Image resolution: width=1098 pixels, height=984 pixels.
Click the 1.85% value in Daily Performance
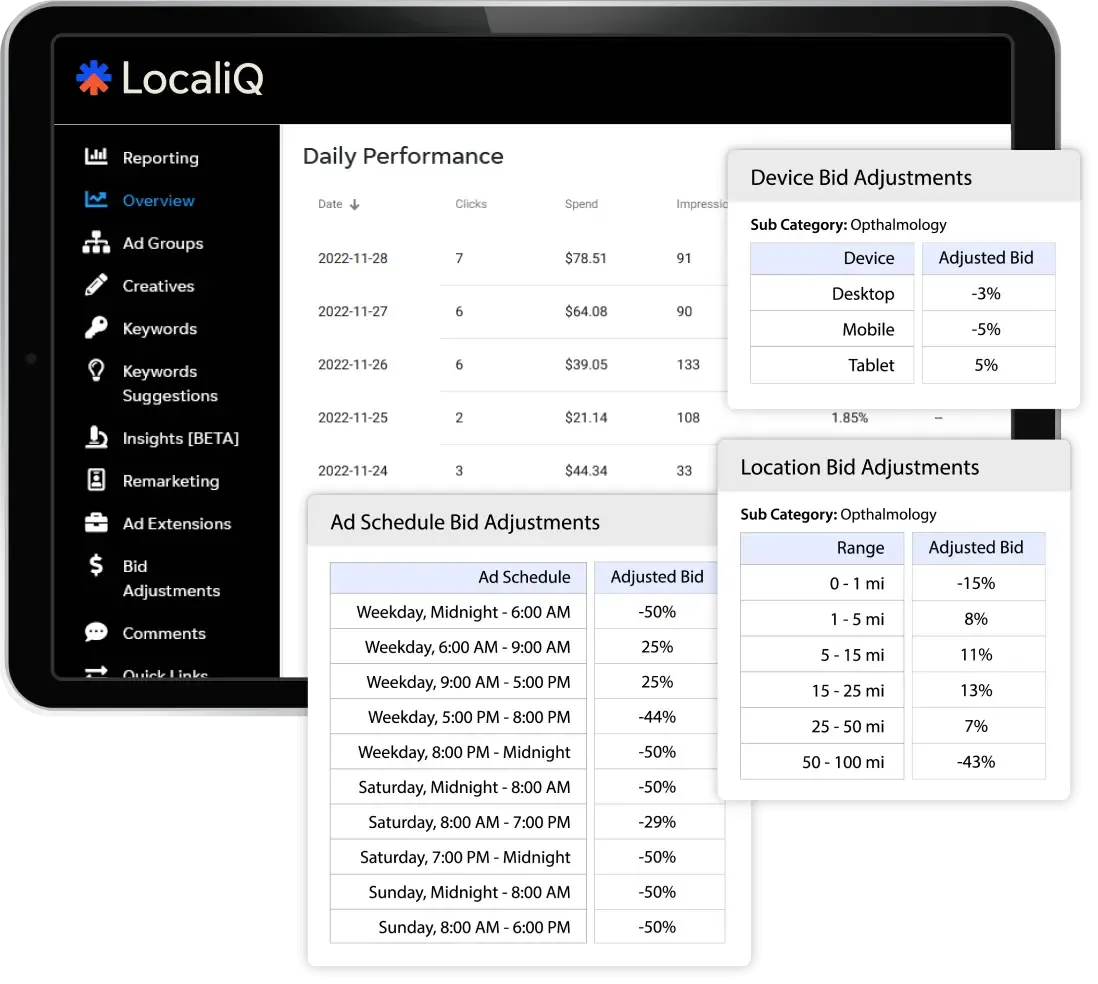[x=849, y=417]
